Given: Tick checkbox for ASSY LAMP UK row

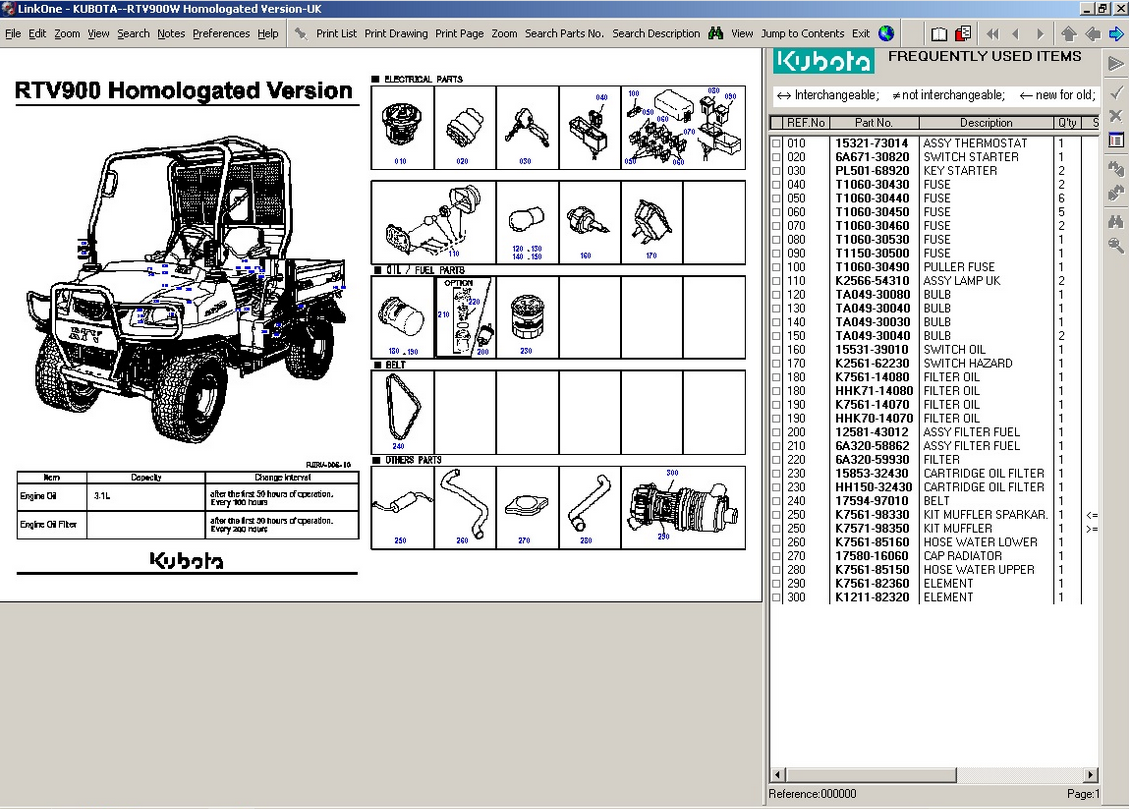Looking at the screenshot, I should coord(776,281).
